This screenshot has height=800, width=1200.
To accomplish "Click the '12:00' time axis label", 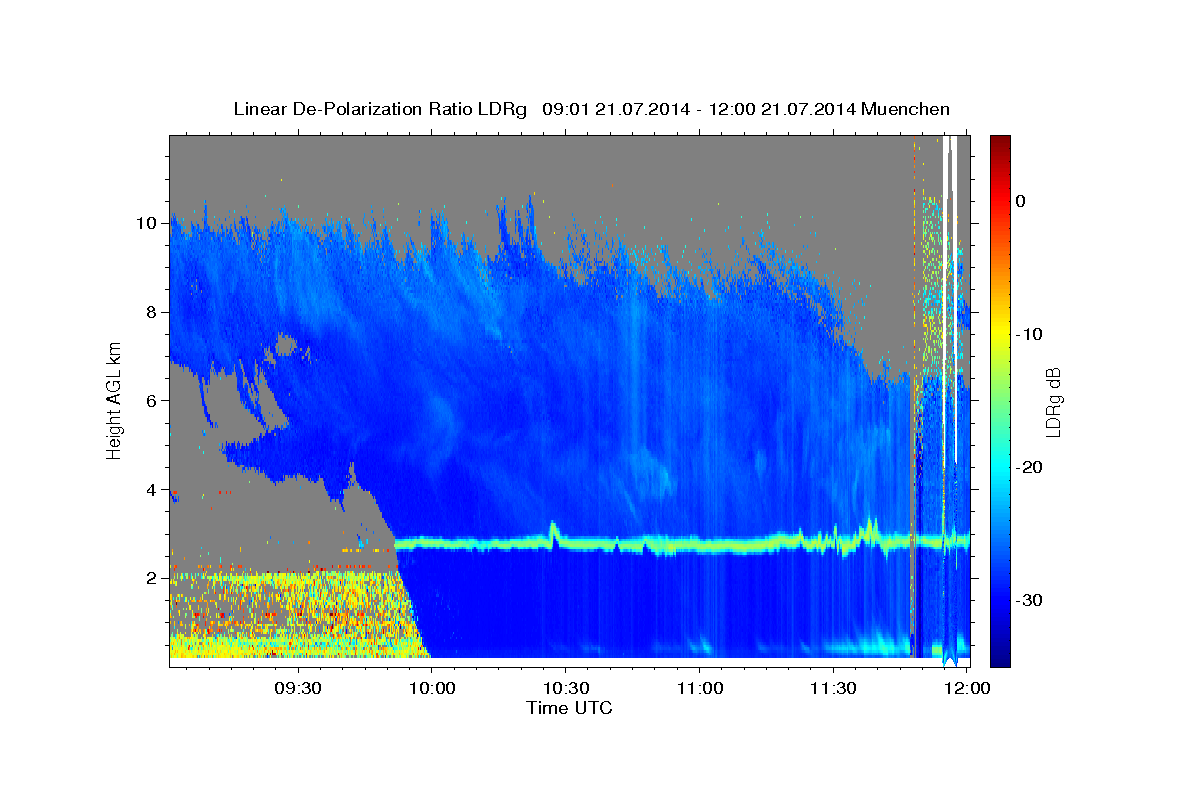I will tap(966, 688).
